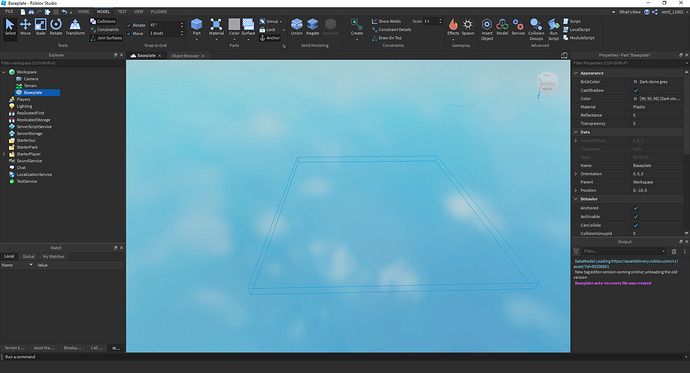Open the Transform tool

click(75, 26)
